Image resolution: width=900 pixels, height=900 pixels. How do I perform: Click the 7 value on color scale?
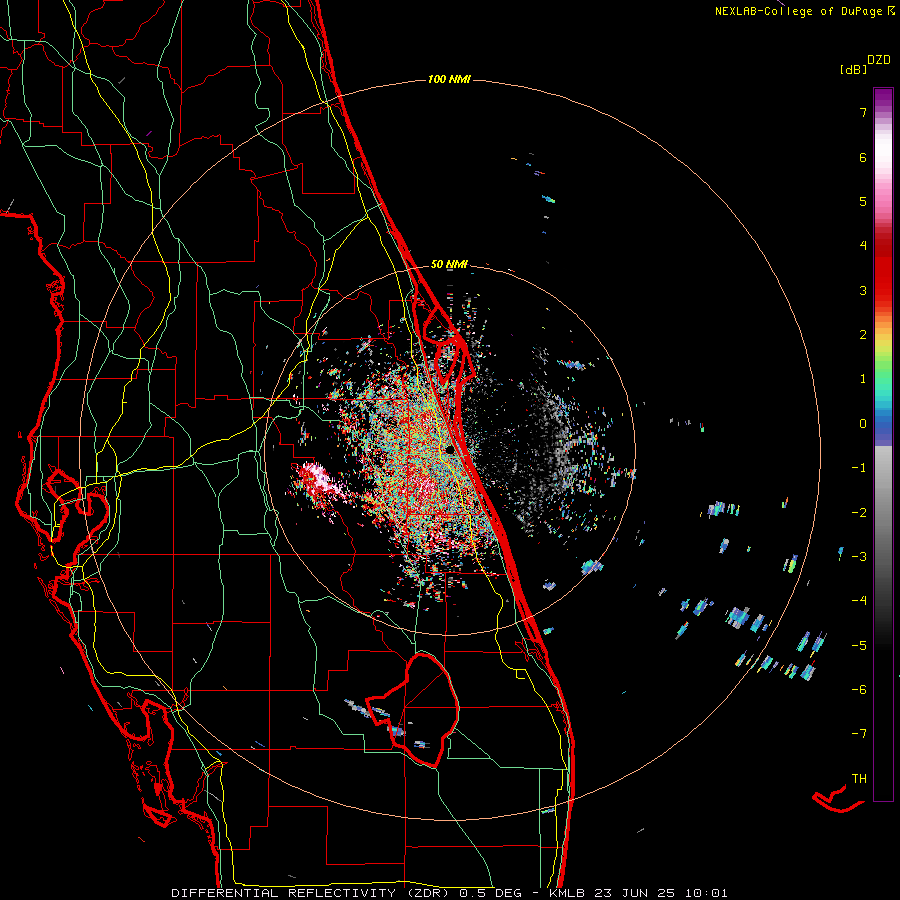(x=863, y=112)
